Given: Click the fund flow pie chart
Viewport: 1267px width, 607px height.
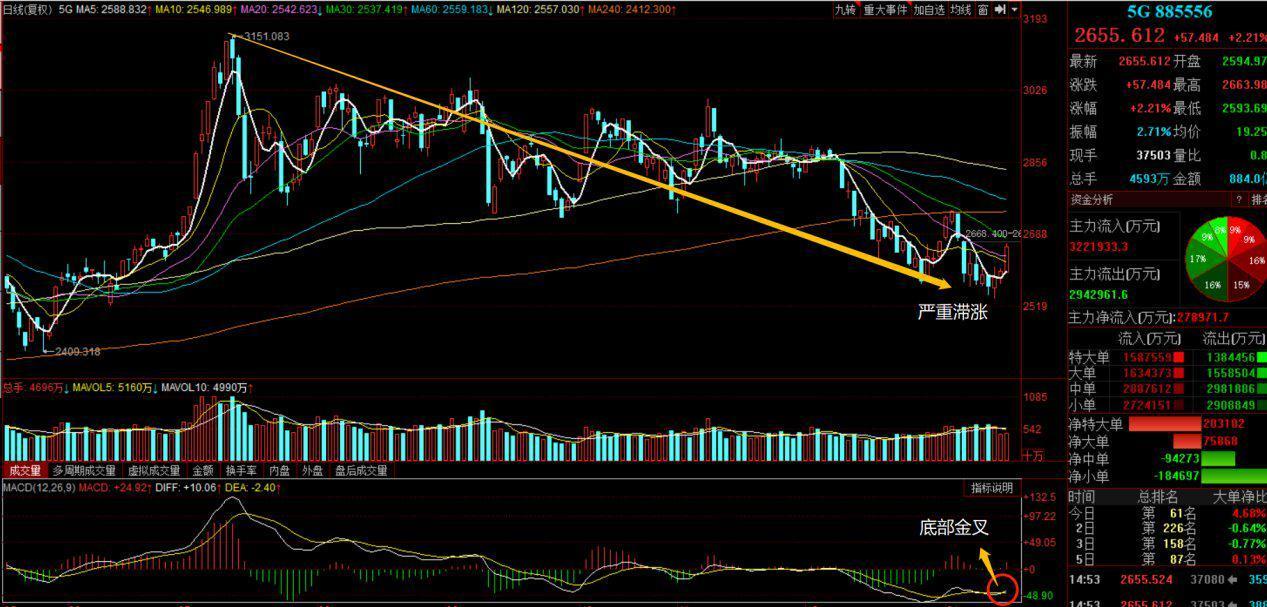Looking at the screenshot, I should click(1227, 259).
